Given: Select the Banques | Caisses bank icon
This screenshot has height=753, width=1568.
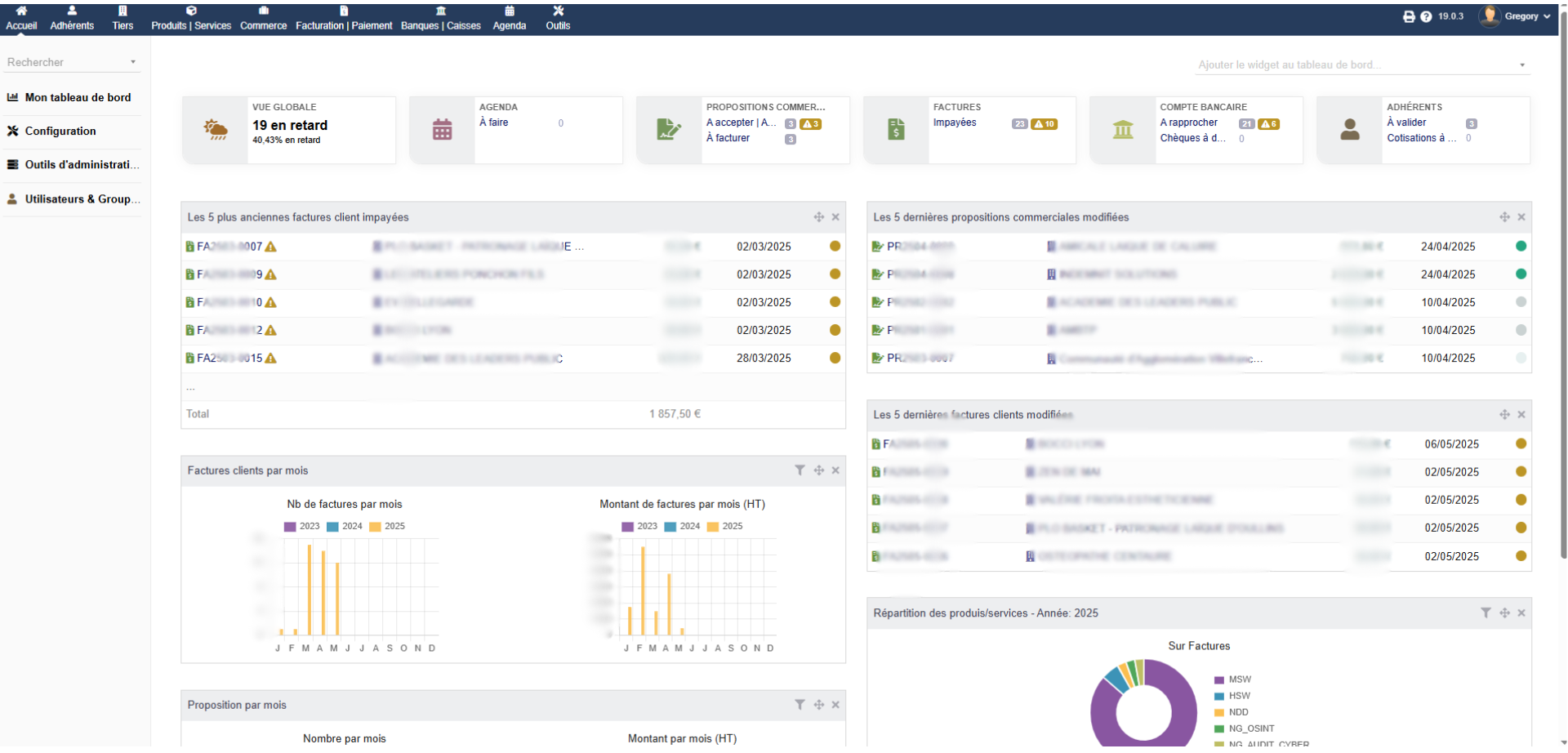Looking at the screenshot, I should tap(441, 11).
